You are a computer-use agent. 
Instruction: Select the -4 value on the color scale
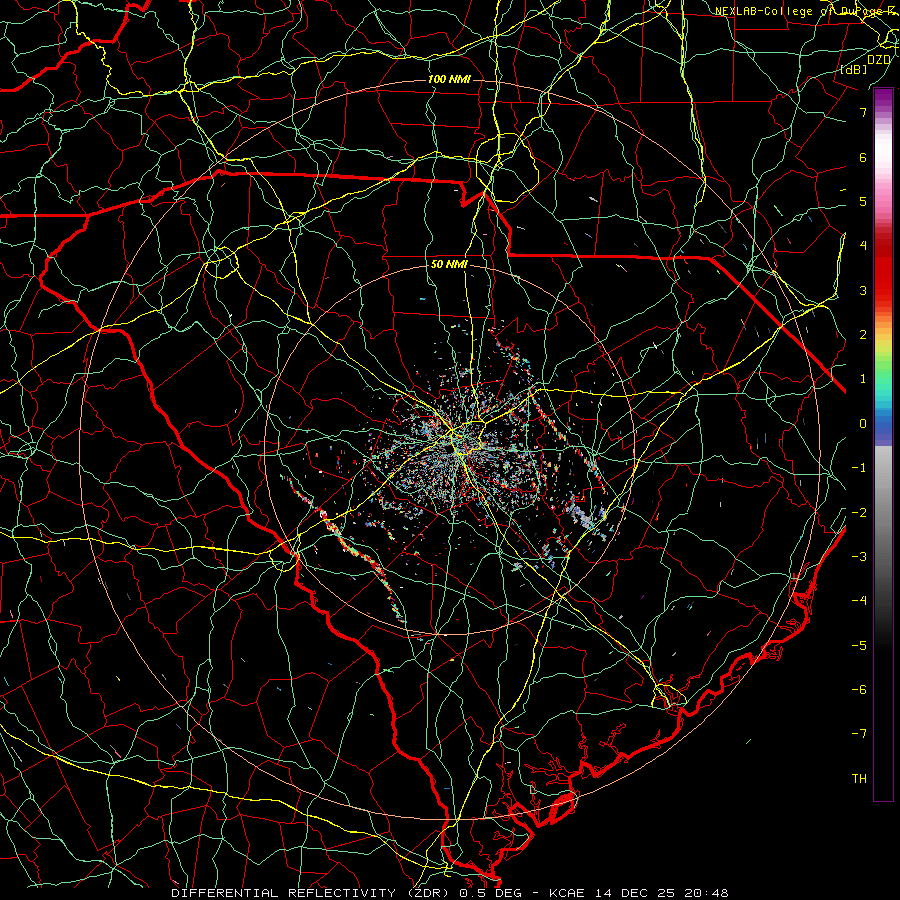(859, 601)
